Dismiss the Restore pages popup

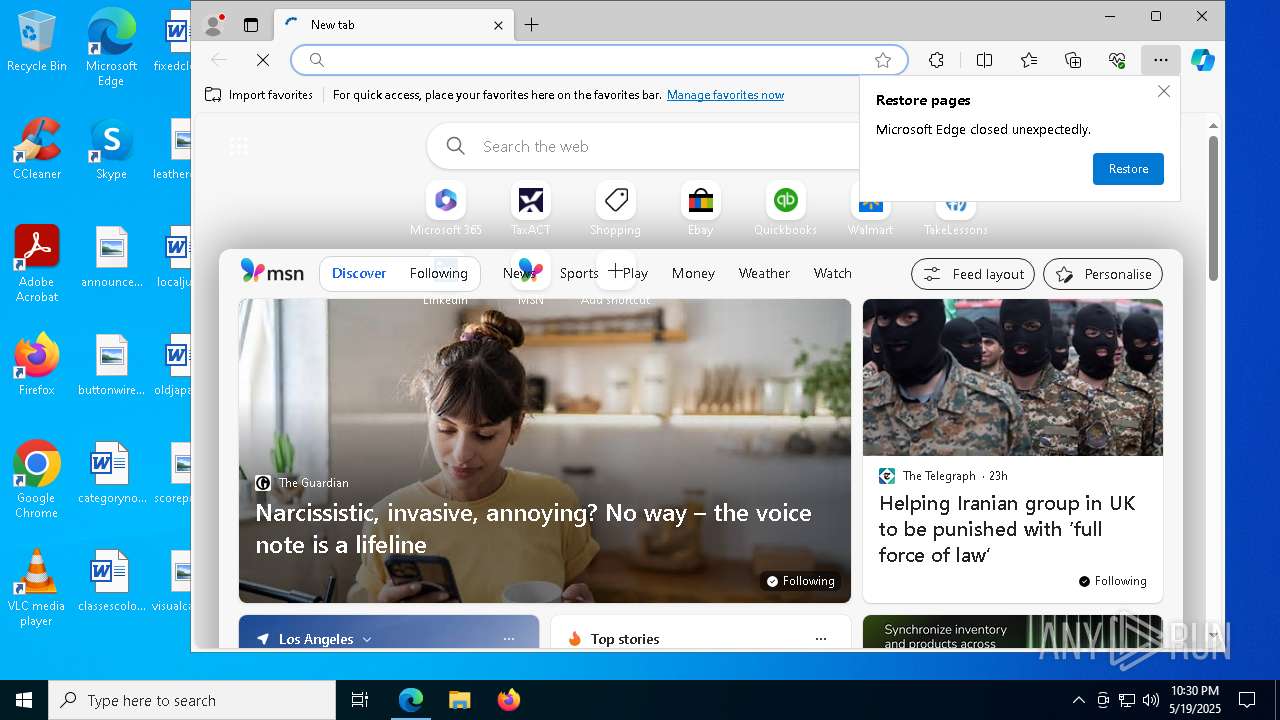[x=1163, y=92]
